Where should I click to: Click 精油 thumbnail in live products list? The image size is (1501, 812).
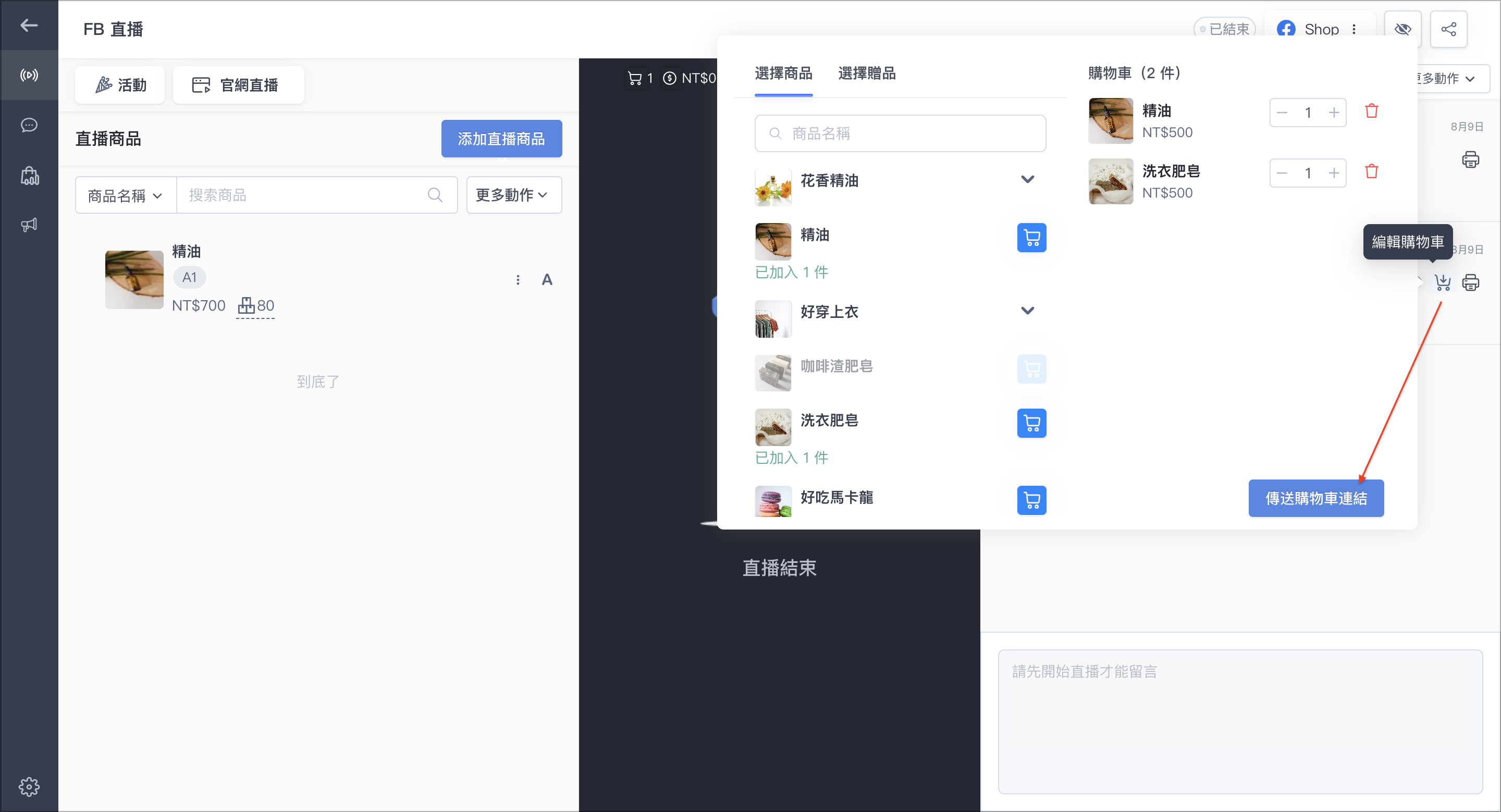(134, 279)
